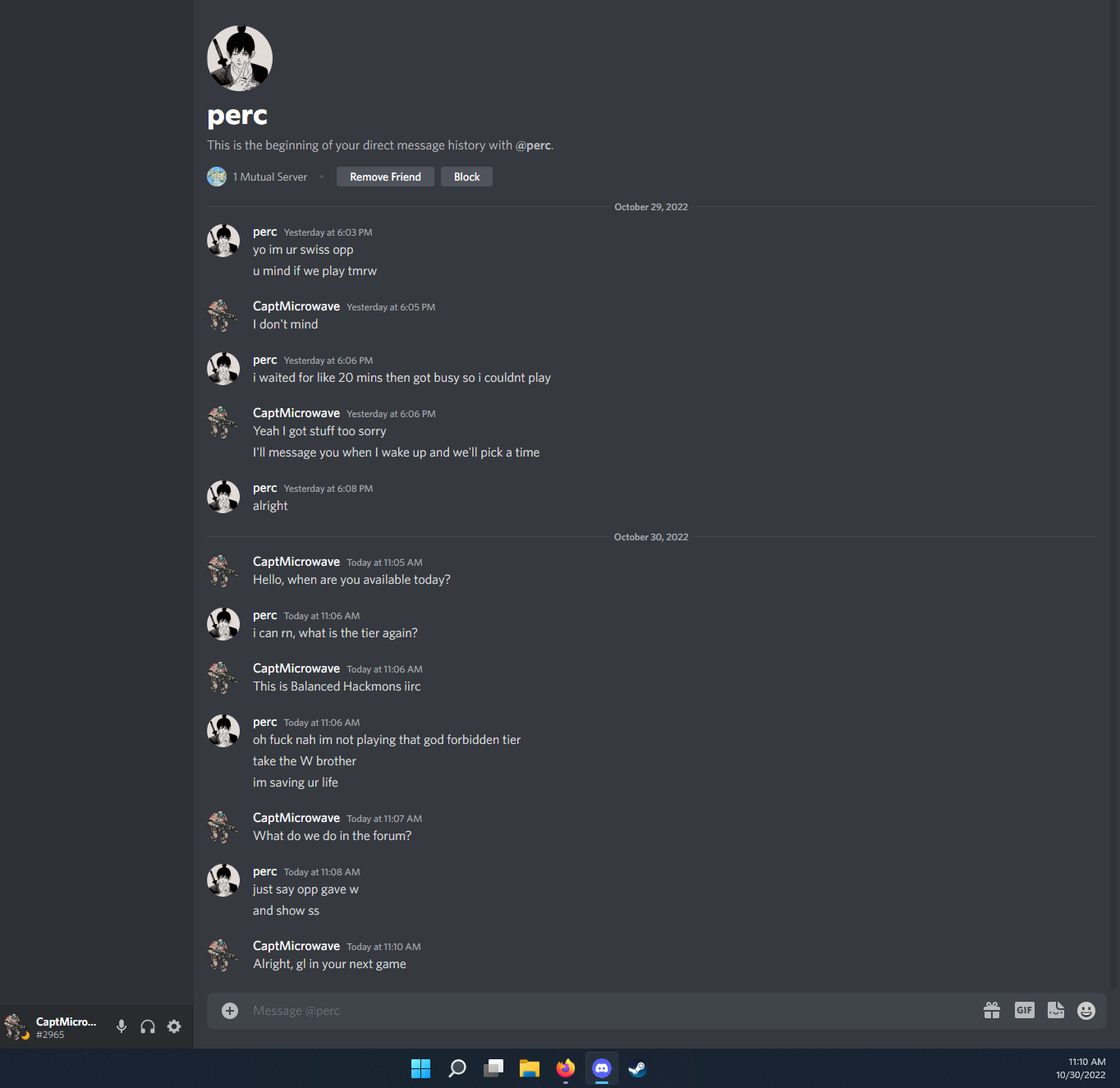Click the CaptMicro user panel avatar
1120x1088 pixels.
[16, 1026]
